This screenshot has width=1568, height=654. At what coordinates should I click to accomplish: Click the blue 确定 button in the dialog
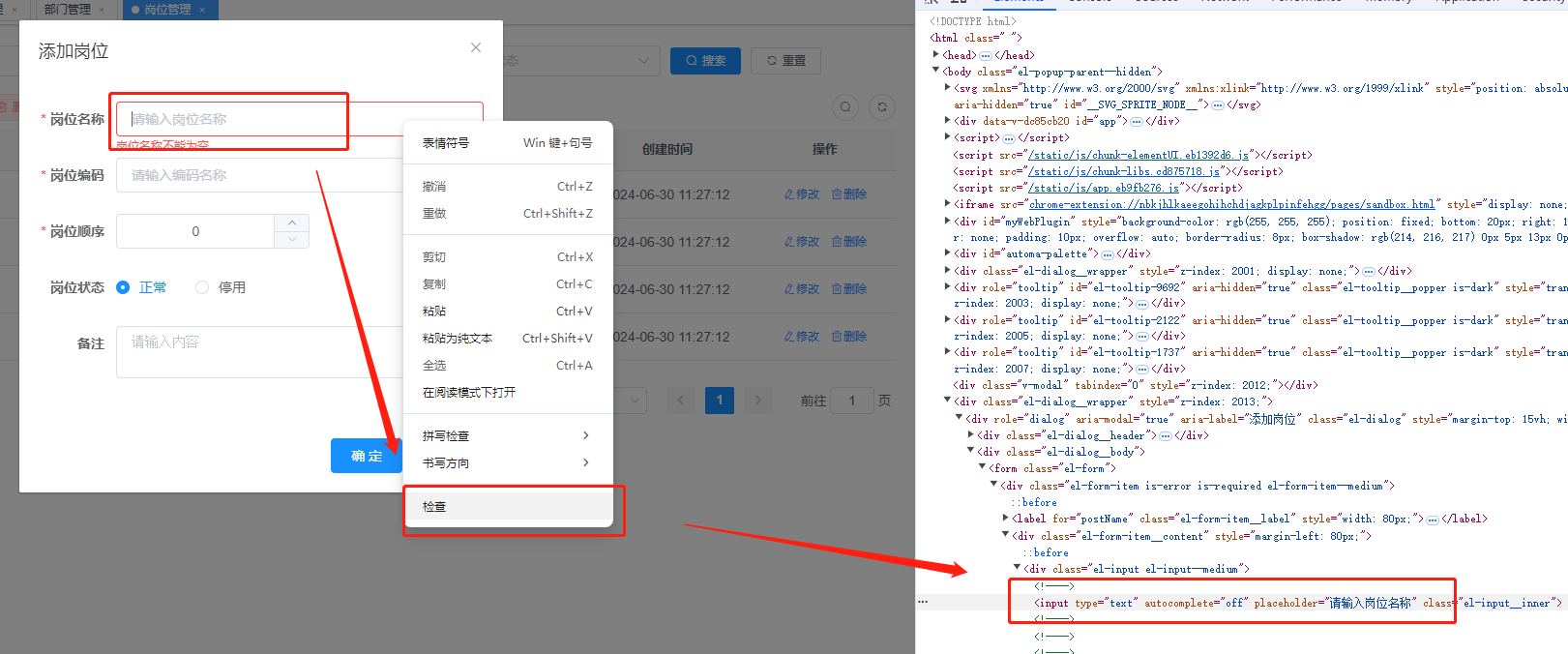coord(366,456)
